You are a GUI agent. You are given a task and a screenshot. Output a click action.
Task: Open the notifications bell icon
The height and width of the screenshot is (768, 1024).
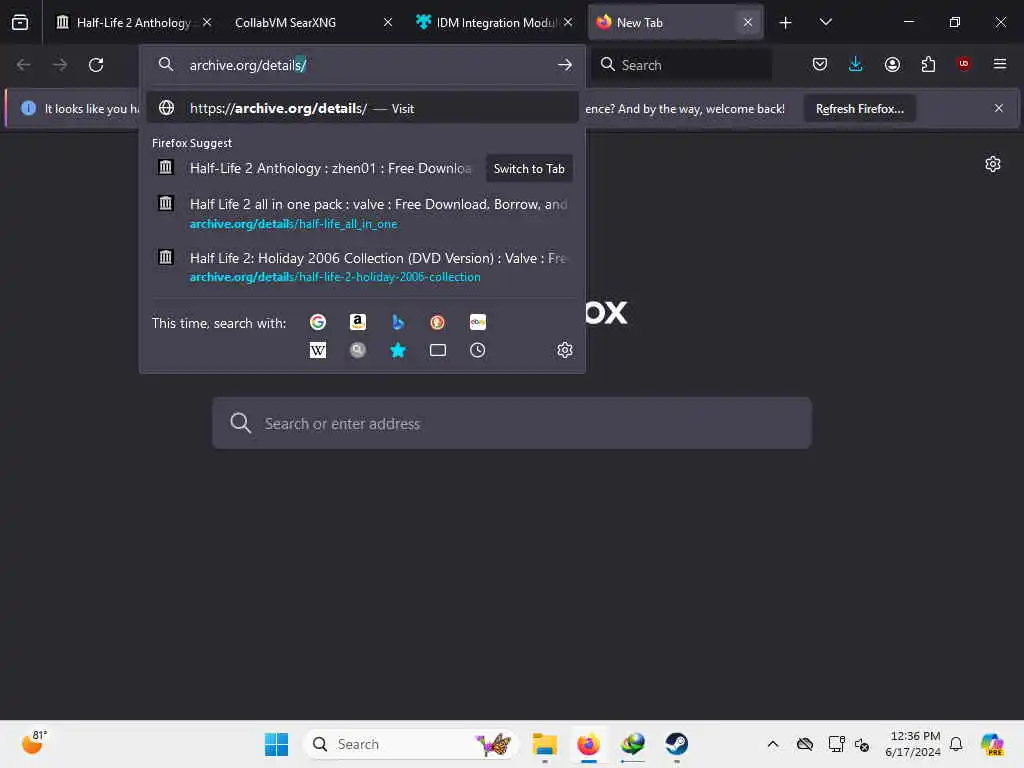click(956, 744)
